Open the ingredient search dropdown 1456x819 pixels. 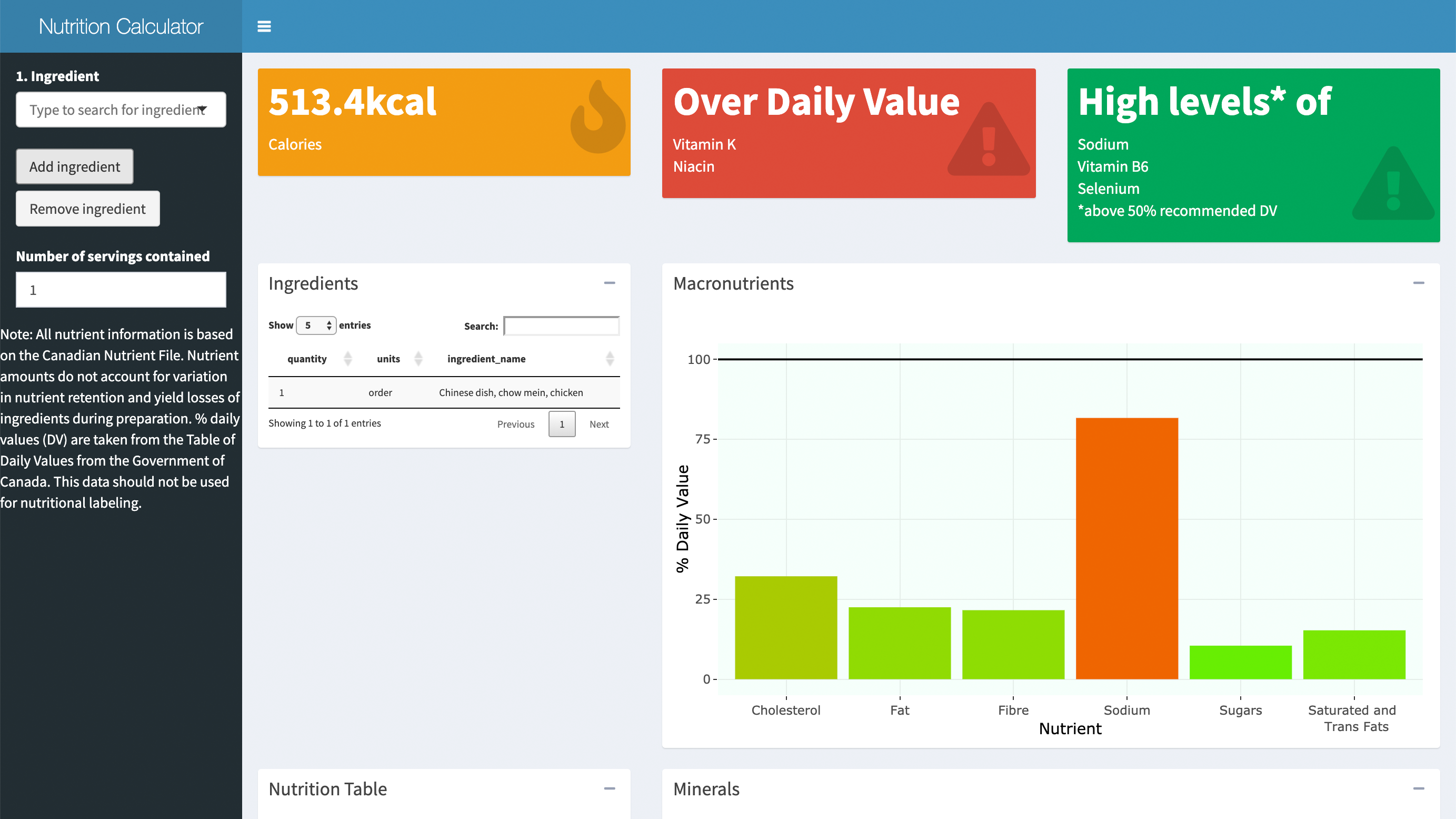pos(121,110)
